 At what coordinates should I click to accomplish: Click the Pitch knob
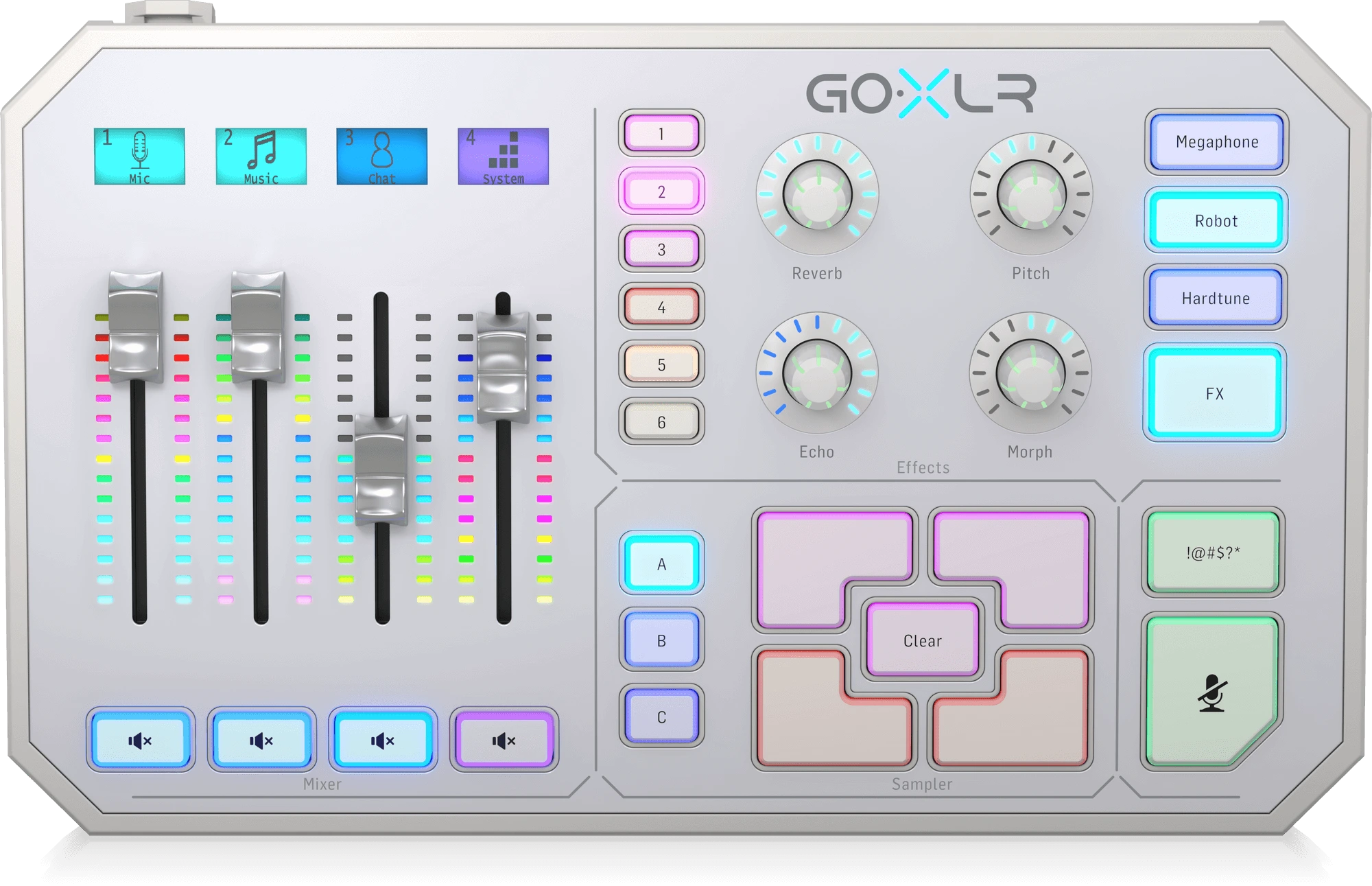tap(1031, 194)
